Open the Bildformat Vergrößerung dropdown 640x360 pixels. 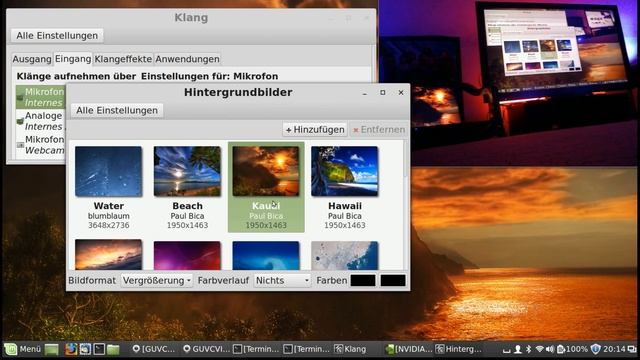pos(157,280)
